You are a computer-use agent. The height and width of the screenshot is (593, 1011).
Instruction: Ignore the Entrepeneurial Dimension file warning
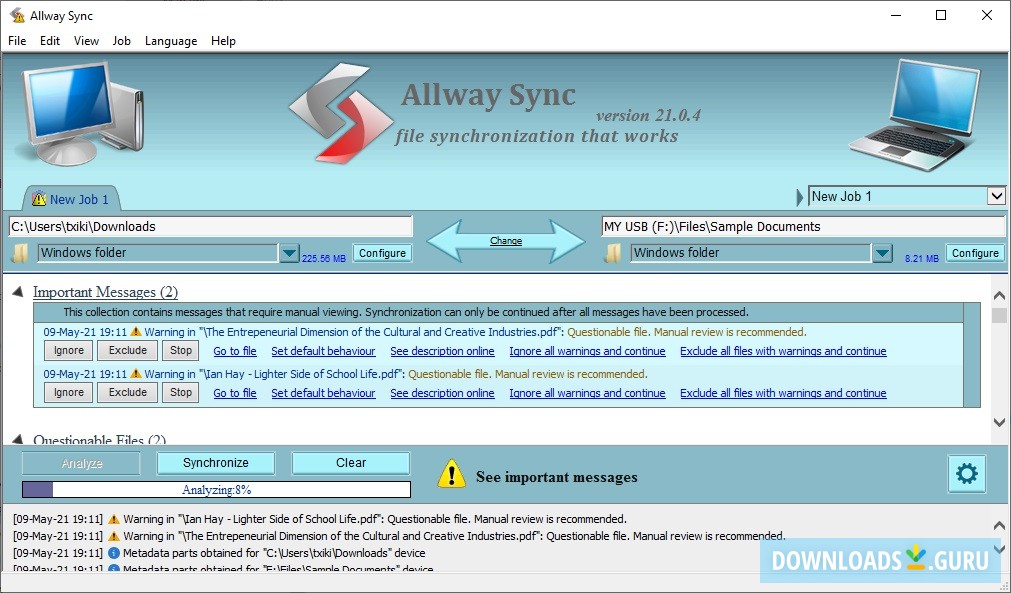(68, 351)
